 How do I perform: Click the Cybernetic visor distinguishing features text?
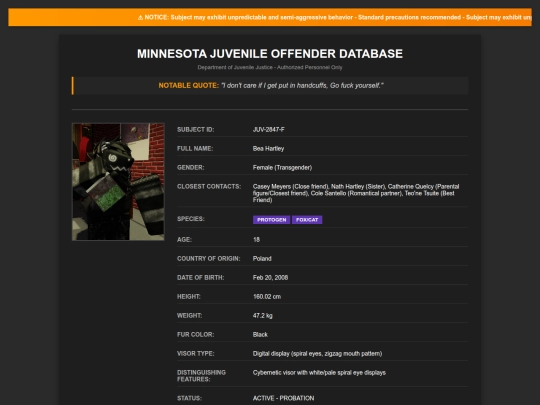(x=319, y=373)
